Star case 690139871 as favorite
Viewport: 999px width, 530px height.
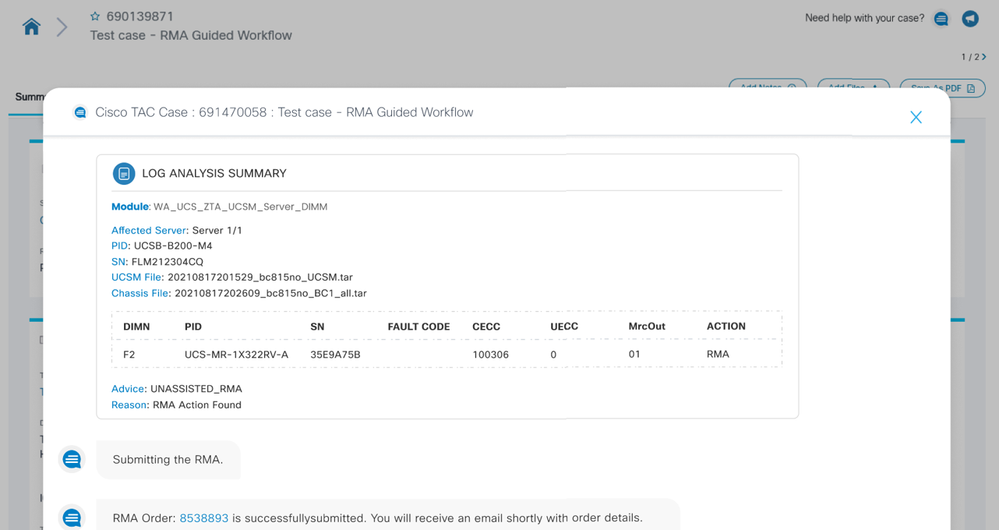pyautogui.click(x=96, y=17)
